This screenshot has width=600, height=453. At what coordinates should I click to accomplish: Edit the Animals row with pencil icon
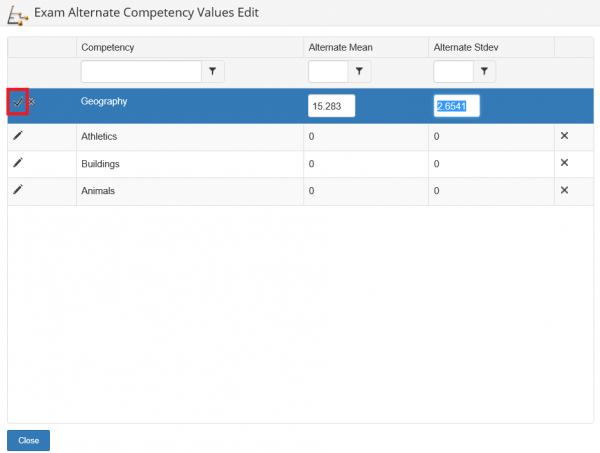pyautogui.click(x=18, y=189)
